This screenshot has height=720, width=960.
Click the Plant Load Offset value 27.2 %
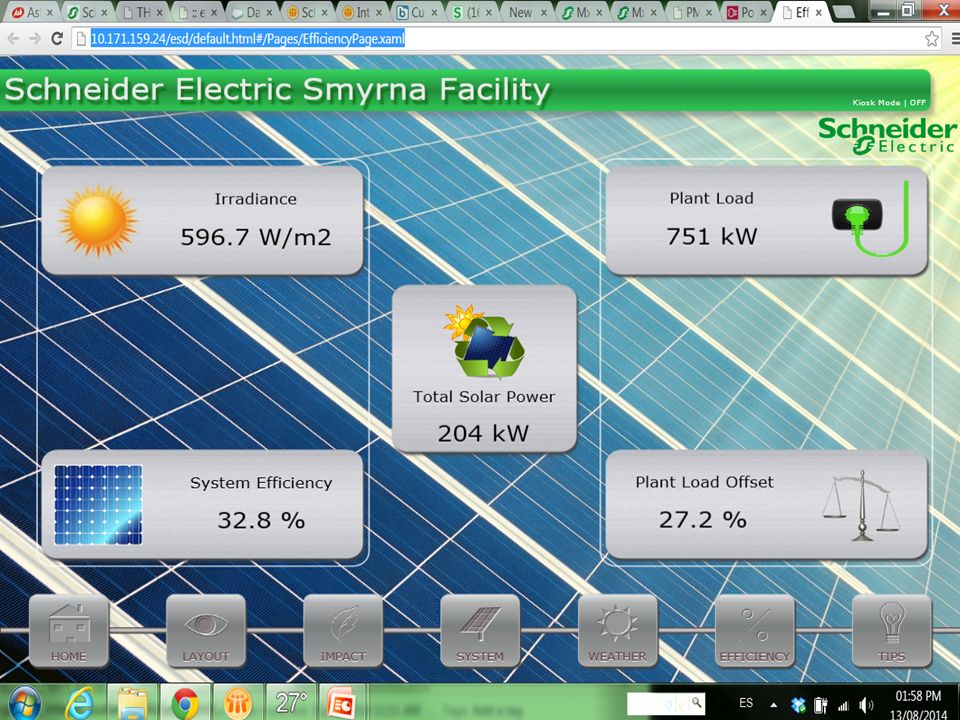pyautogui.click(x=703, y=520)
